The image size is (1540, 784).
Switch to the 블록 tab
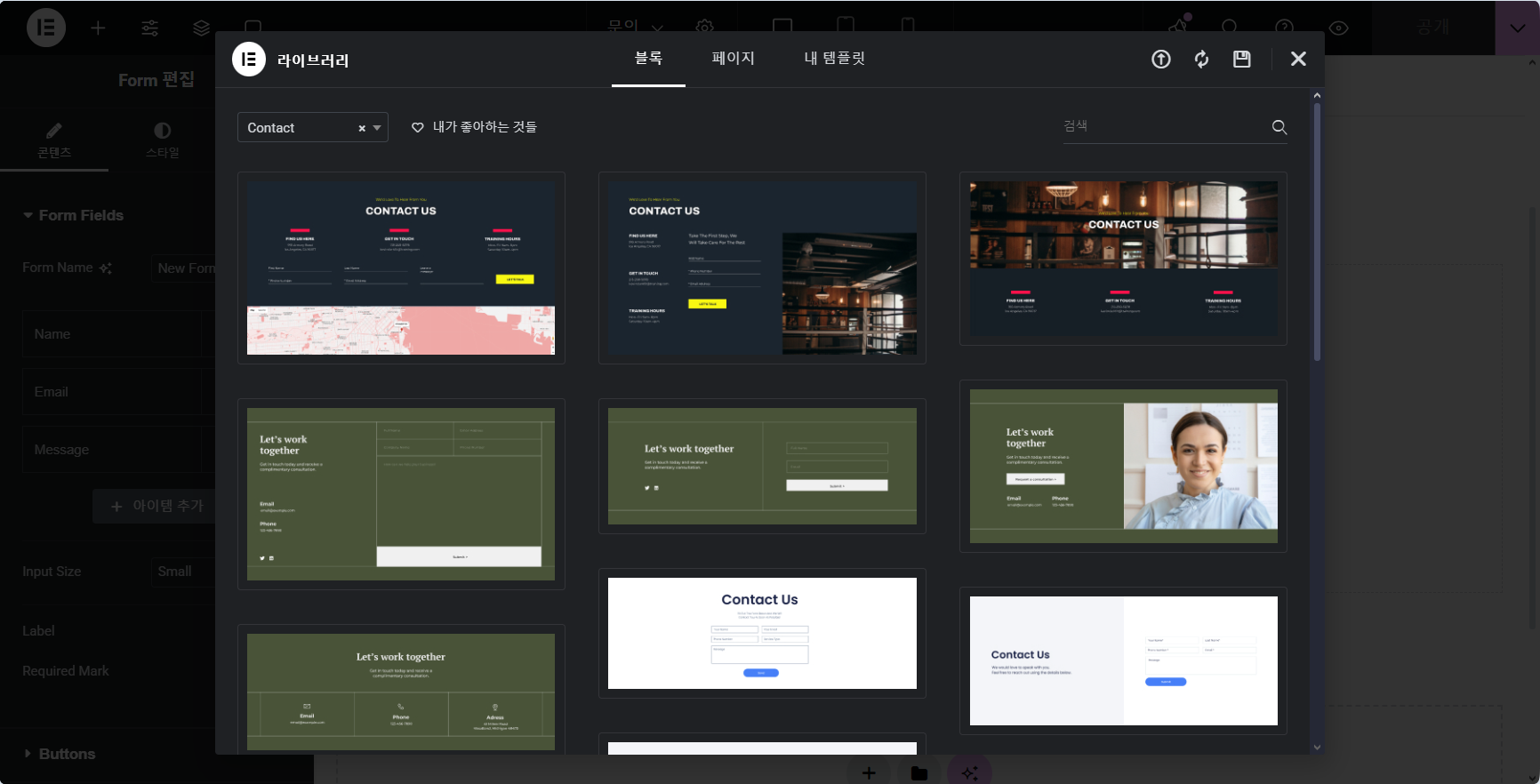[648, 59]
